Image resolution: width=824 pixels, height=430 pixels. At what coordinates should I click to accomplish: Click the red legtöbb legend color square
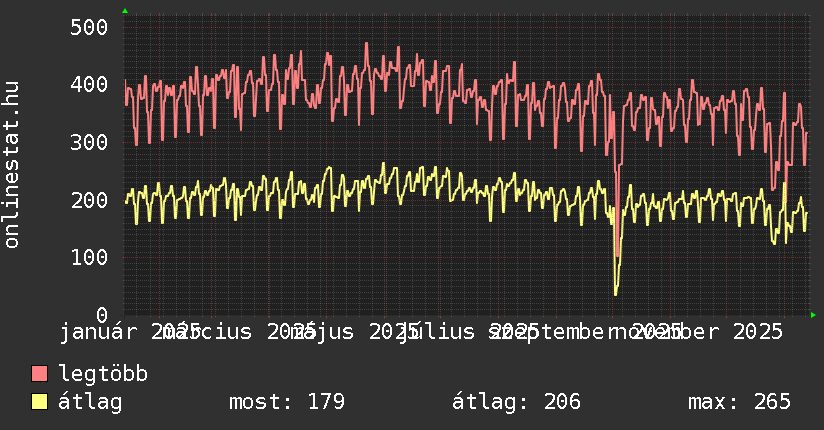coord(40,374)
